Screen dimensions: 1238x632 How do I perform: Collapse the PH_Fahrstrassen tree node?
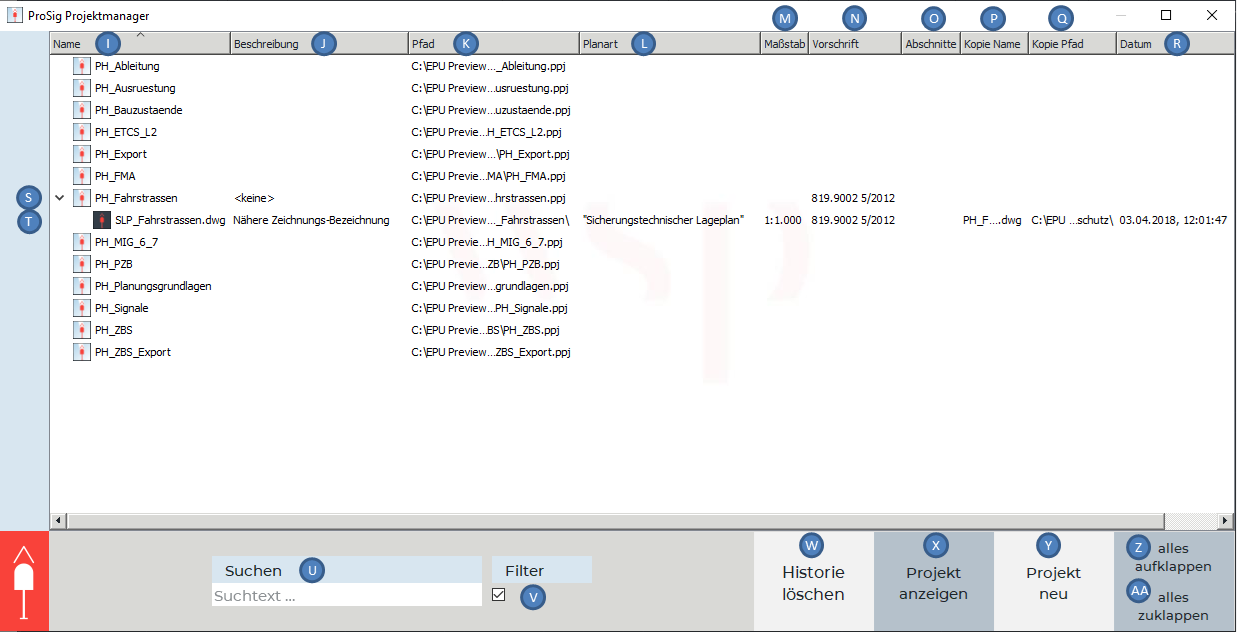pos(60,198)
